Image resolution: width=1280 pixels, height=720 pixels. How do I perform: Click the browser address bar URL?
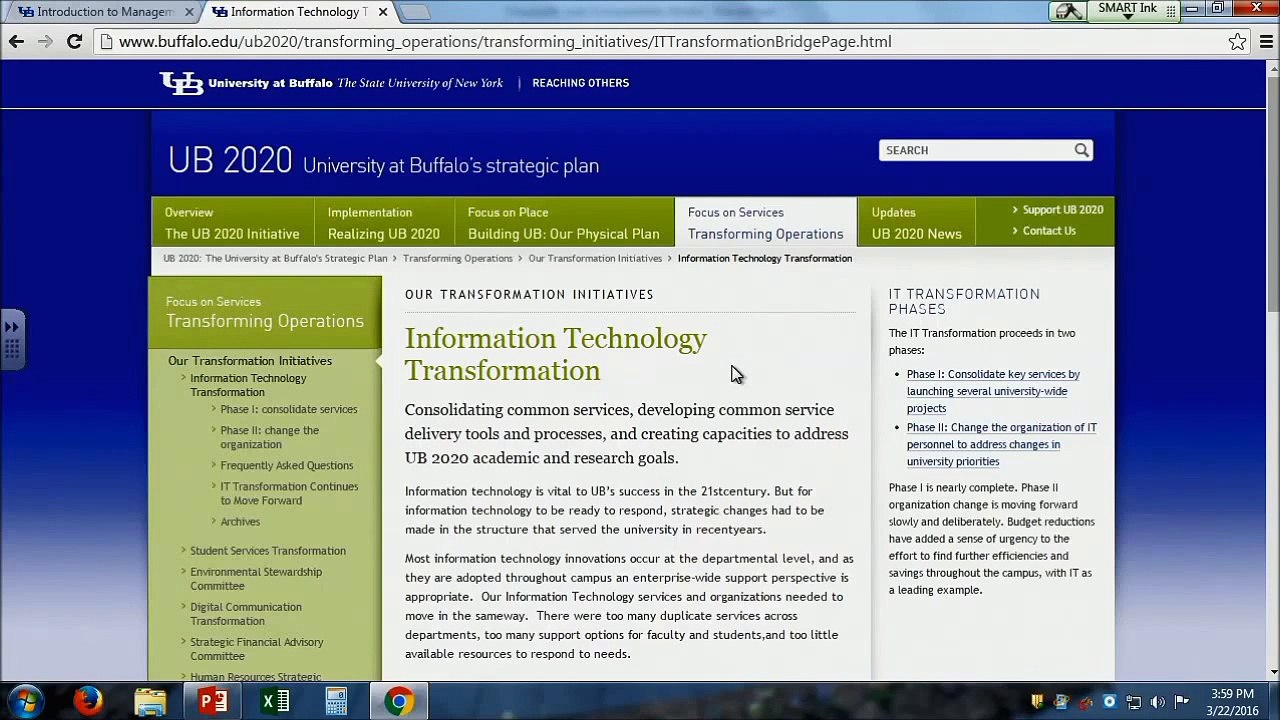[505, 42]
